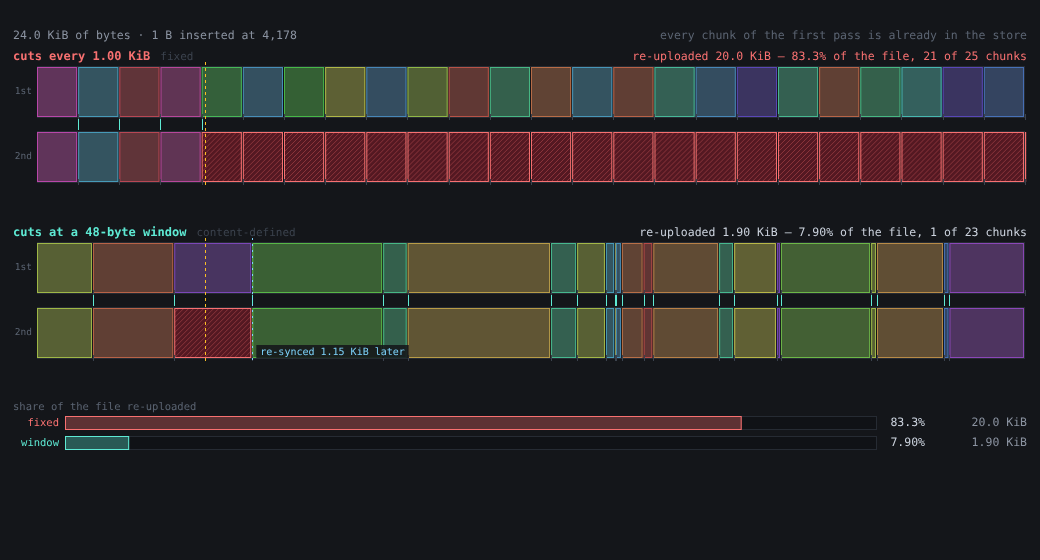The height and width of the screenshot is (560, 1040).
Task: Click the '83.3%' value next to fixed bar
Action: pos(907,423)
